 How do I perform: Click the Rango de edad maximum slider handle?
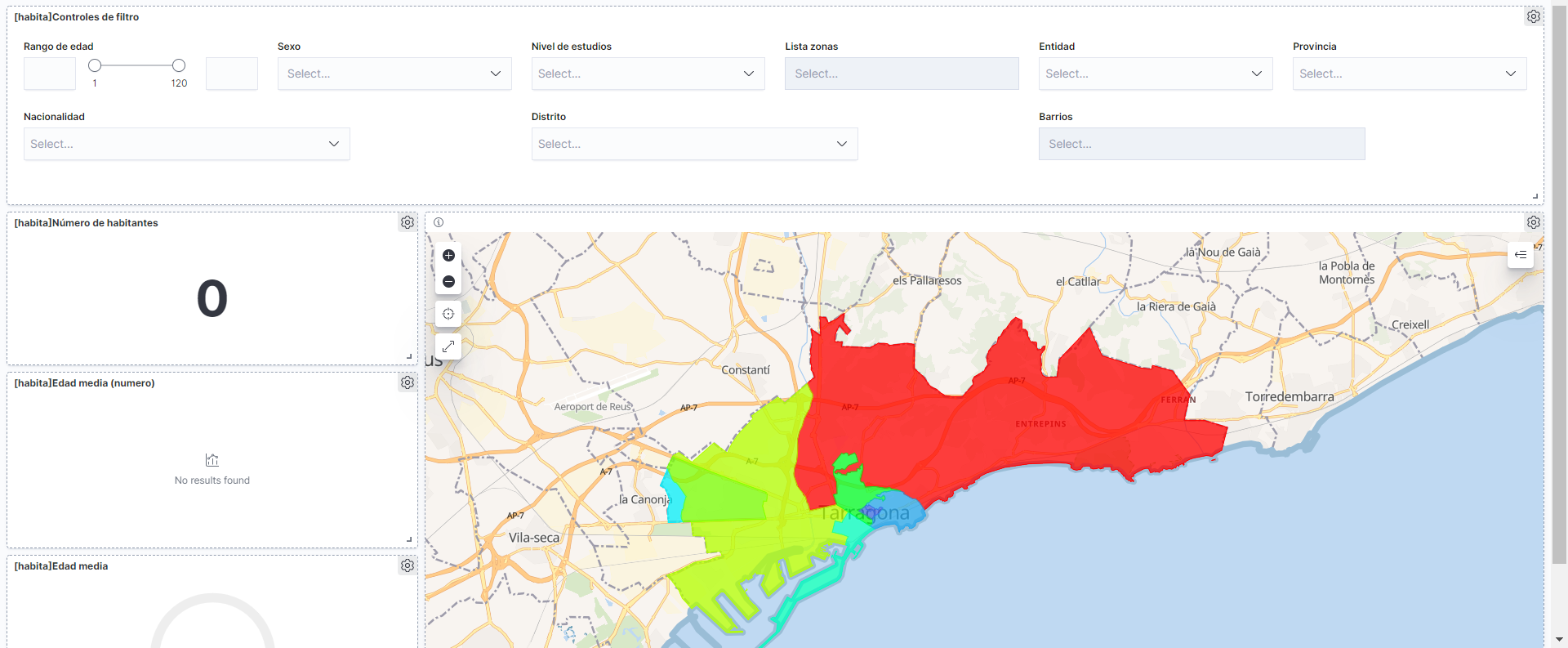tap(179, 65)
